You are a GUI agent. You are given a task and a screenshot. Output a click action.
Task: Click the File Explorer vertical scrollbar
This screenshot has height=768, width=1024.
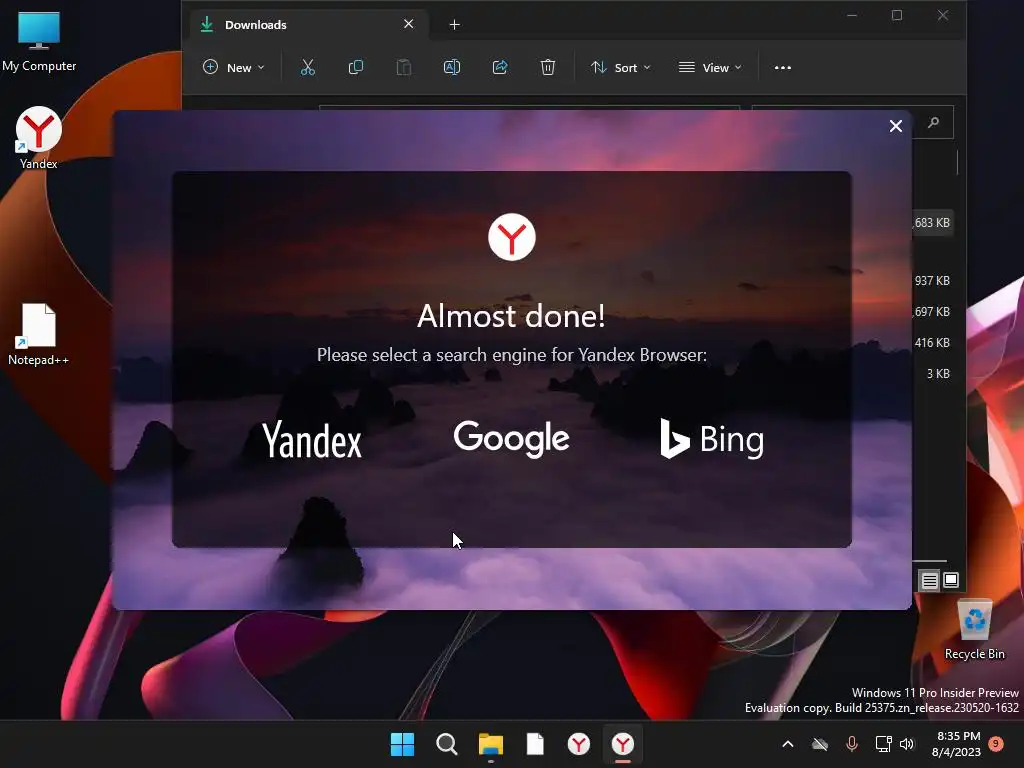957,163
